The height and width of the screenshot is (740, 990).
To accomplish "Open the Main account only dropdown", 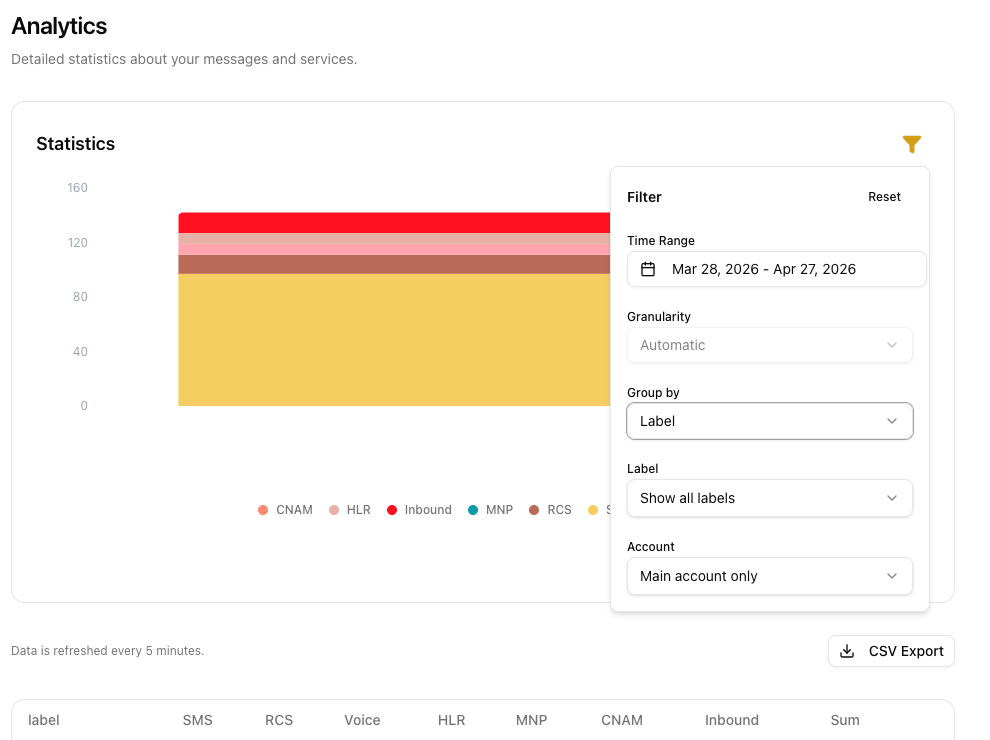I will 770,576.
